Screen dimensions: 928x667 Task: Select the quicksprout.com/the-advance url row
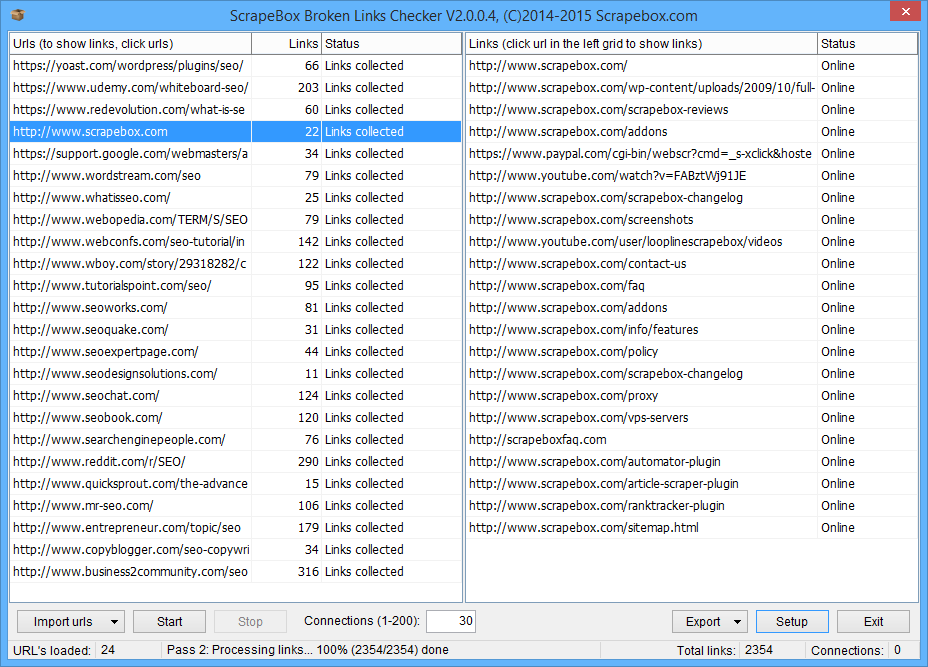(x=235, y=484)
